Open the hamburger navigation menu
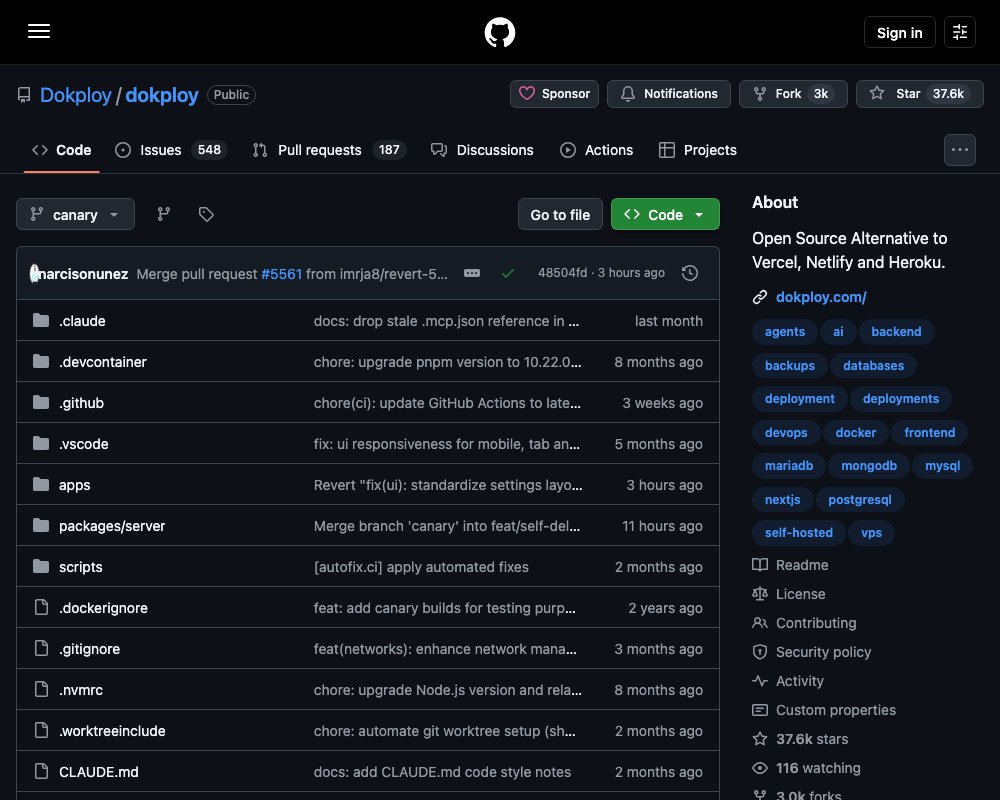 point(39,31)
